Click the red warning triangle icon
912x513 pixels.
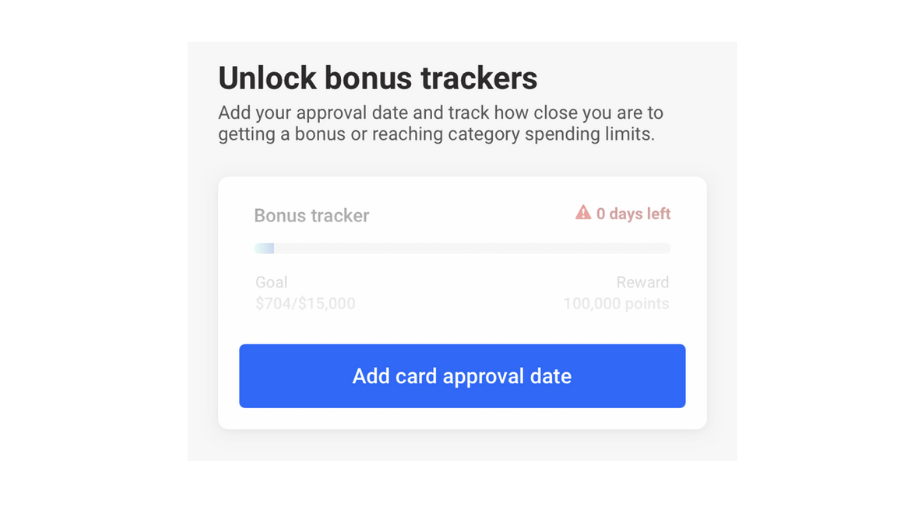click(x=583, y=213)
